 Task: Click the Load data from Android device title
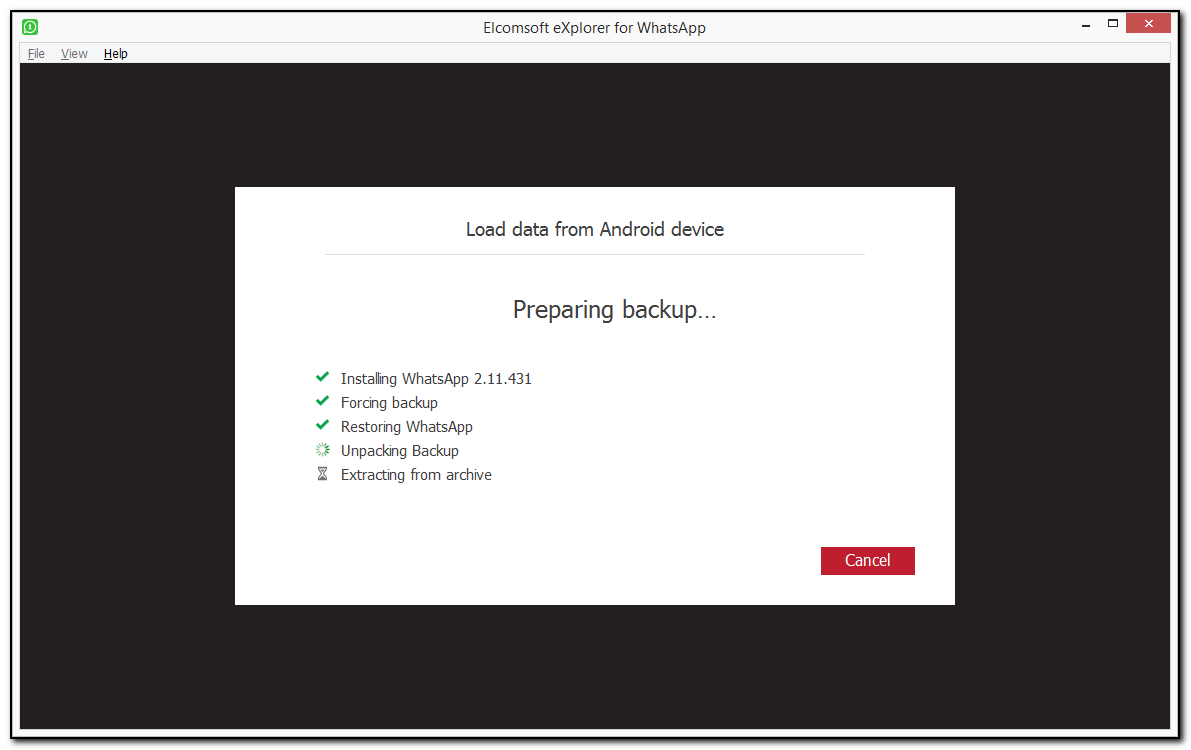pos(594,229)
